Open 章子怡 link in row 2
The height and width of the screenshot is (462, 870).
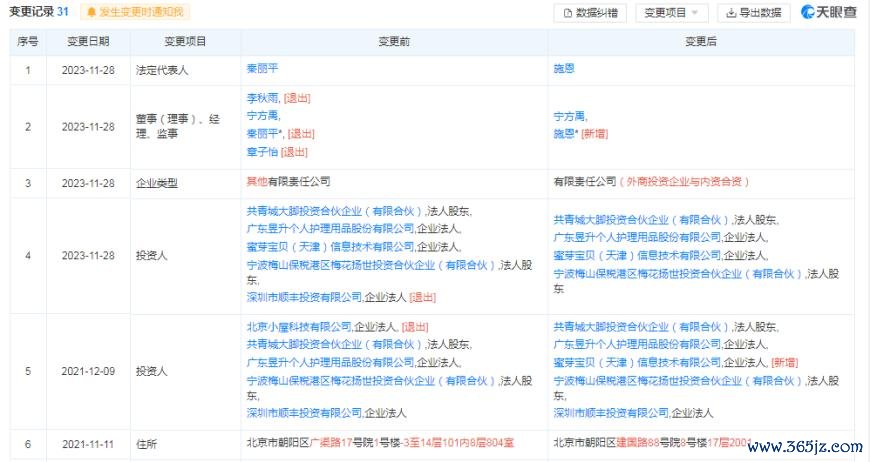(x=262, y=152)
